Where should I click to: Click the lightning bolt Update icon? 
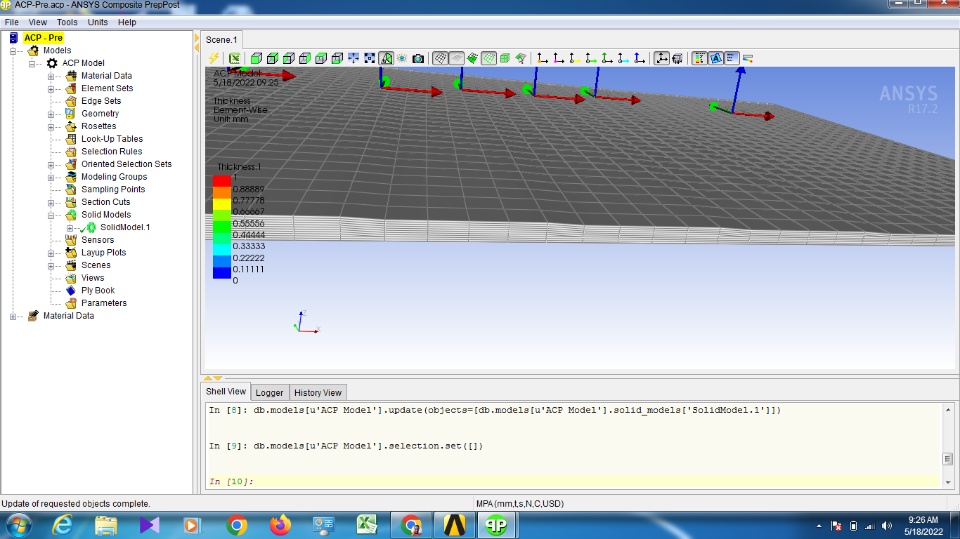(213, 59)
